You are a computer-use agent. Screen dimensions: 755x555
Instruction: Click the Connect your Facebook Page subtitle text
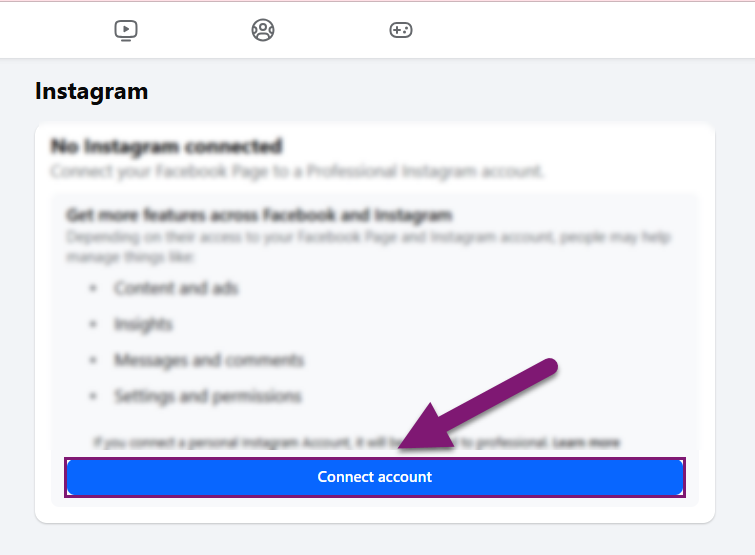(297, 171)
